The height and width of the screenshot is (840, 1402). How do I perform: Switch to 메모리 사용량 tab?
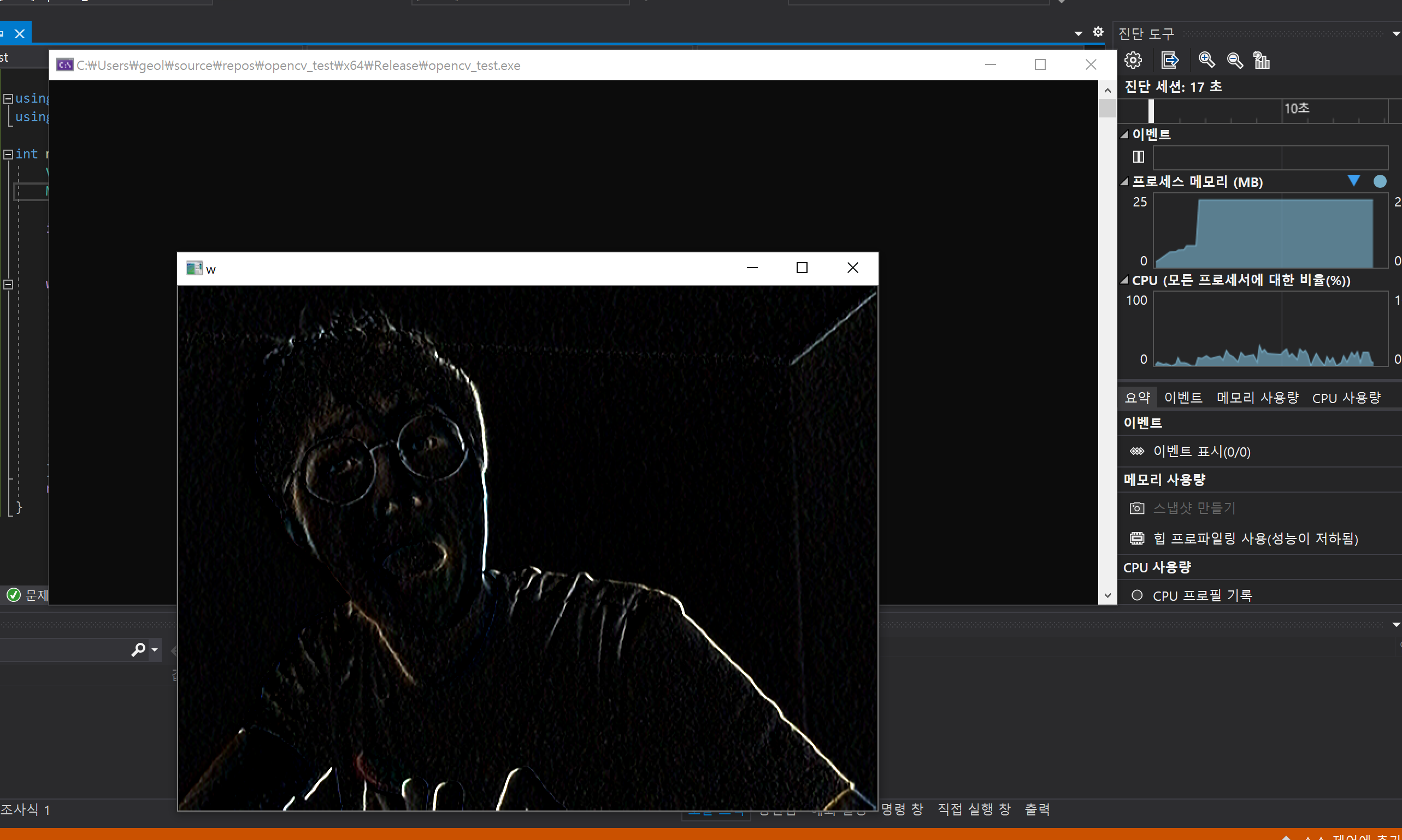[x=1257, y=398]
